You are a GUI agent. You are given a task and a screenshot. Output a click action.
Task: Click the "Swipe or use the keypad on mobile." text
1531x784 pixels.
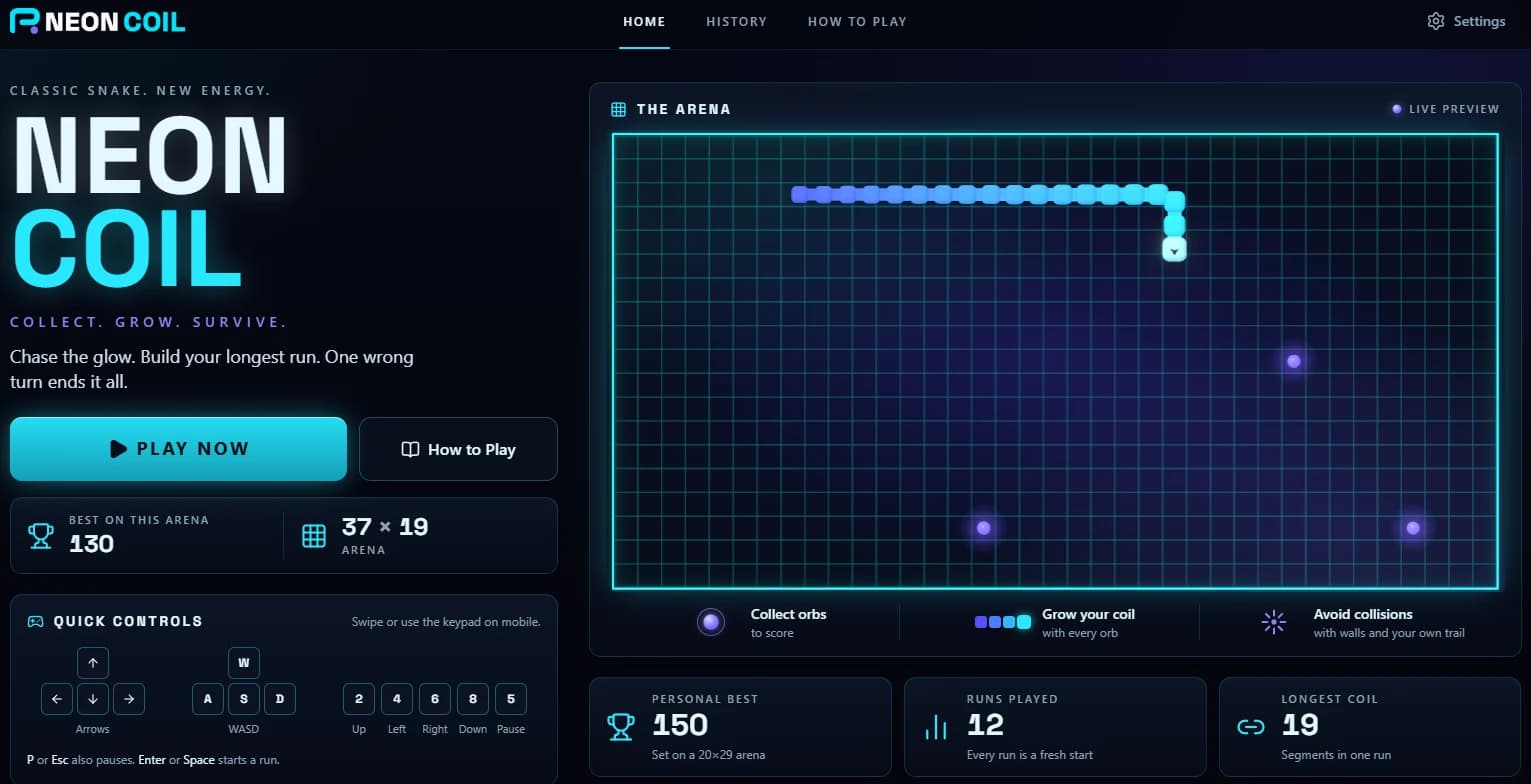point(446,622)
